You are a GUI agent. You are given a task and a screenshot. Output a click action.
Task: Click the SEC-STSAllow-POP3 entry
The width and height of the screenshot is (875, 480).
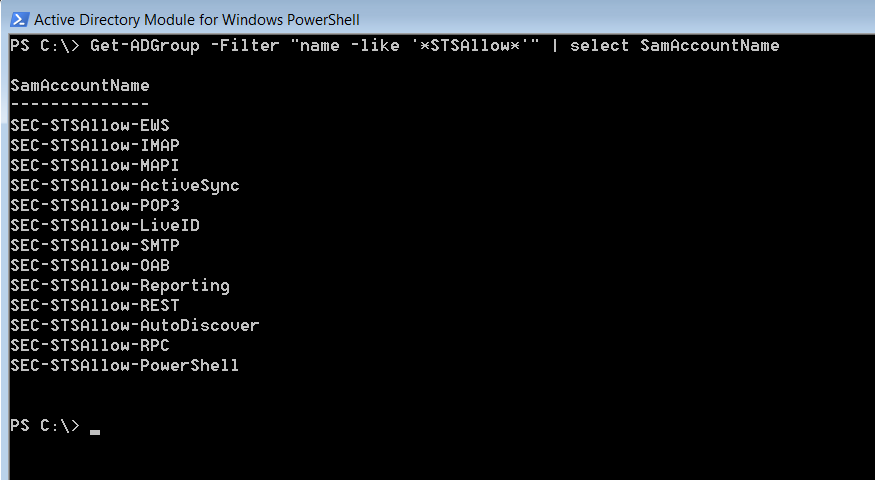[95, 205]
